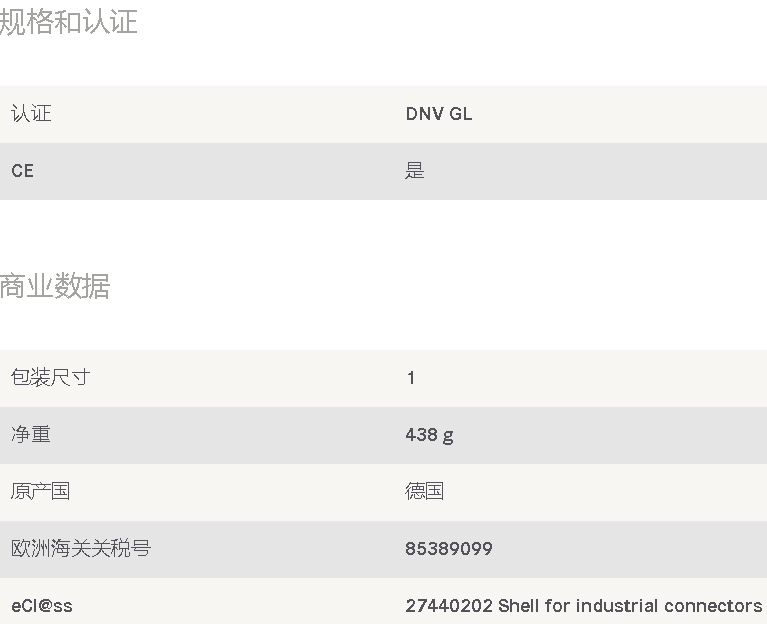Click the tariff number 85389099
Image resolution: width=767 pixels, height=624 pixels.
tap(449, 549)
